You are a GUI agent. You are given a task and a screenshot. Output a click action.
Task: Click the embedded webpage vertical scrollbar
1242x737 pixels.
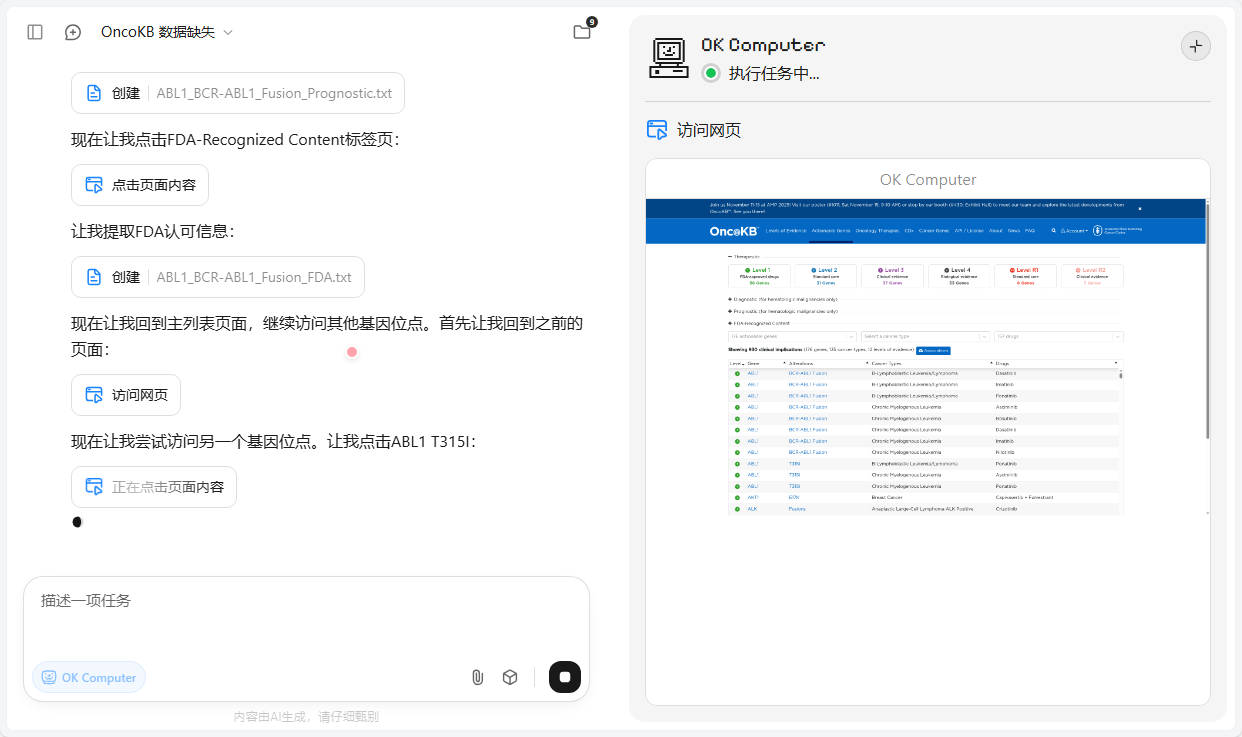1208,320
